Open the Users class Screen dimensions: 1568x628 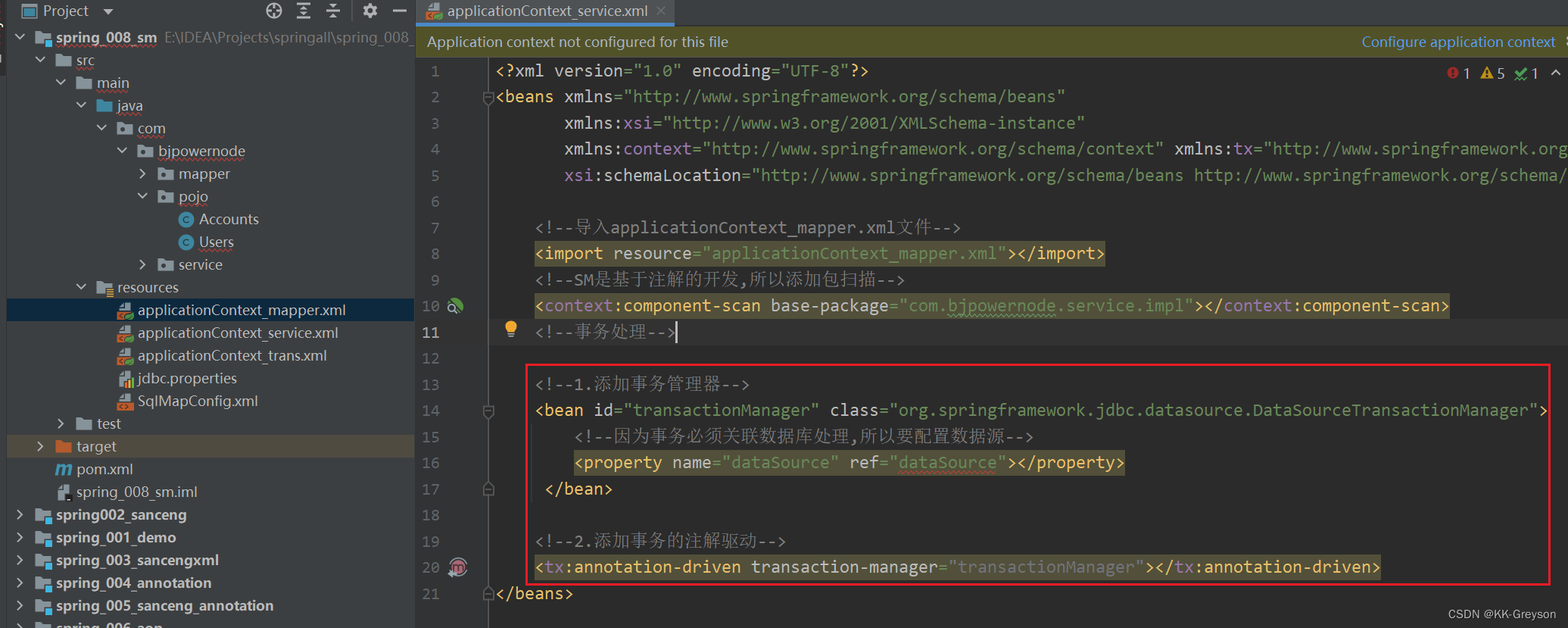click(x=216, y=242)
